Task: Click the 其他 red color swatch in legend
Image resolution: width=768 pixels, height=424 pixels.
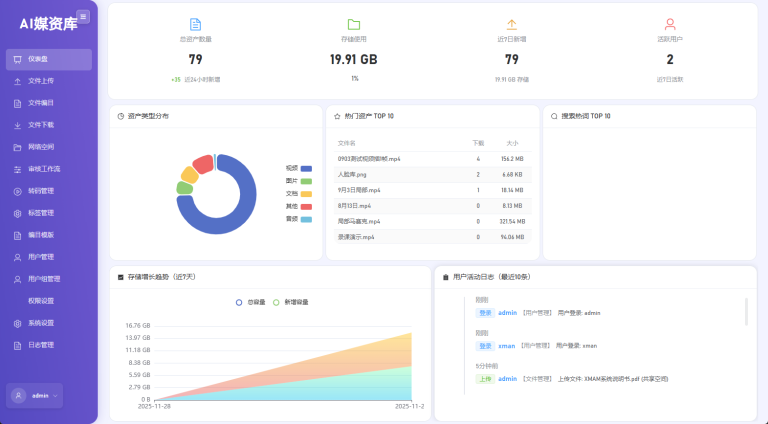Action: coord(306,206)
